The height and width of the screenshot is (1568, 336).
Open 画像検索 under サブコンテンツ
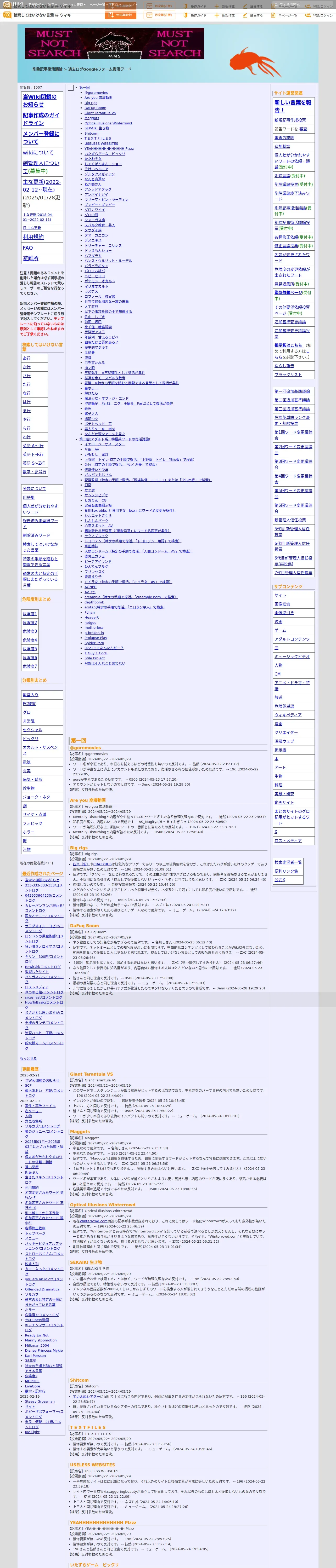point(282,604)
